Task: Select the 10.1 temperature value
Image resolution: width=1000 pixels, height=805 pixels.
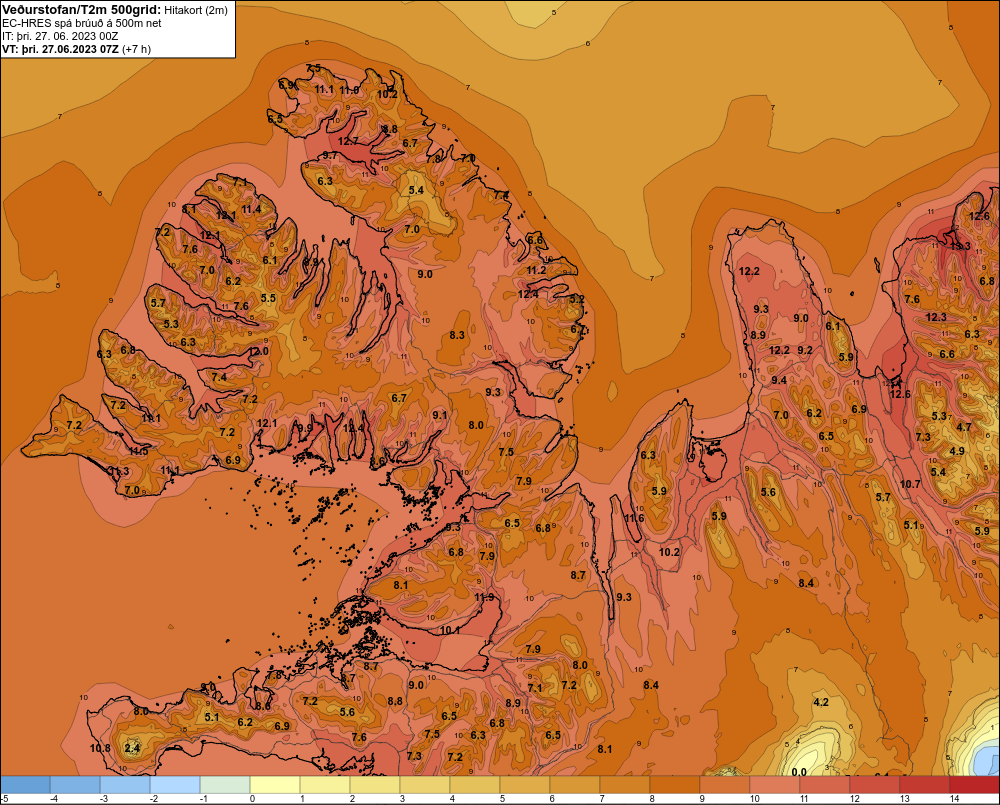Action: click(x=450, y=630)
